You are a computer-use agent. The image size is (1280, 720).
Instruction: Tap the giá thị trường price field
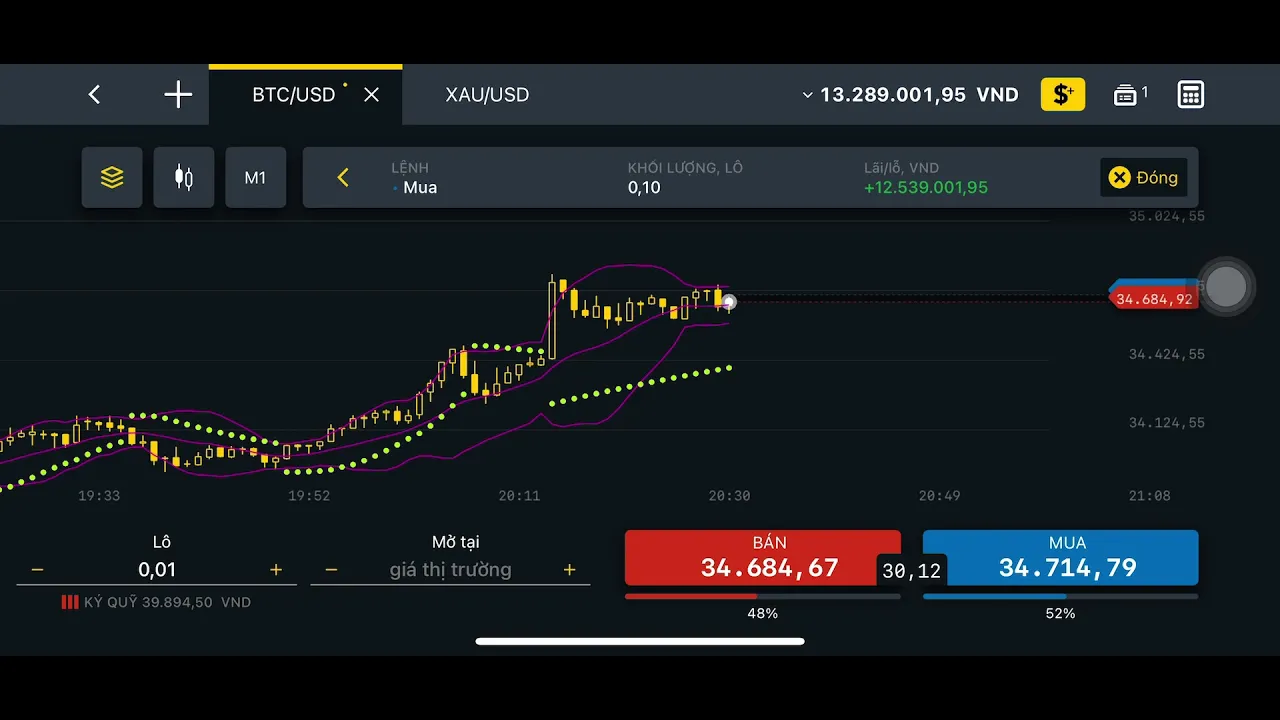click(450, 570)
